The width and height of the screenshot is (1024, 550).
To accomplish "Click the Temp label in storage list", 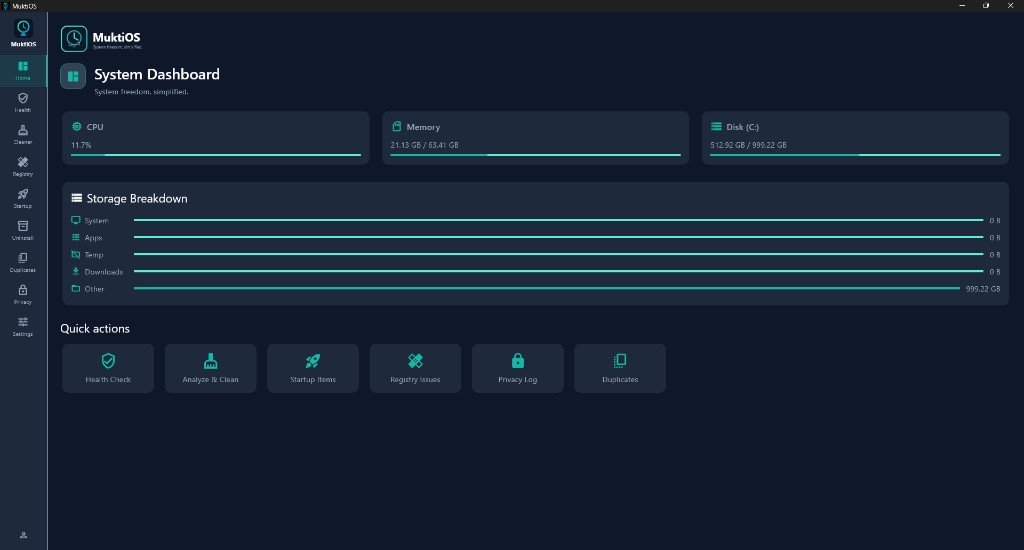I will coord(94,255).
